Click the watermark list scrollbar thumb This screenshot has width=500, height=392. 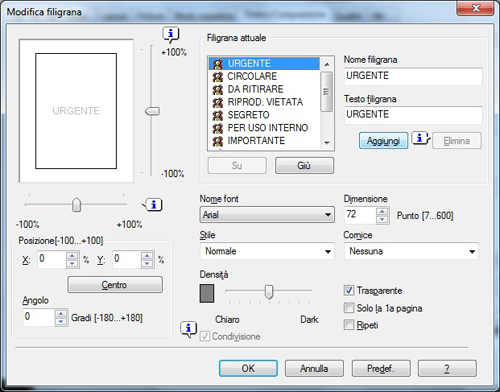pyautogui.click(x=327, y=91)
